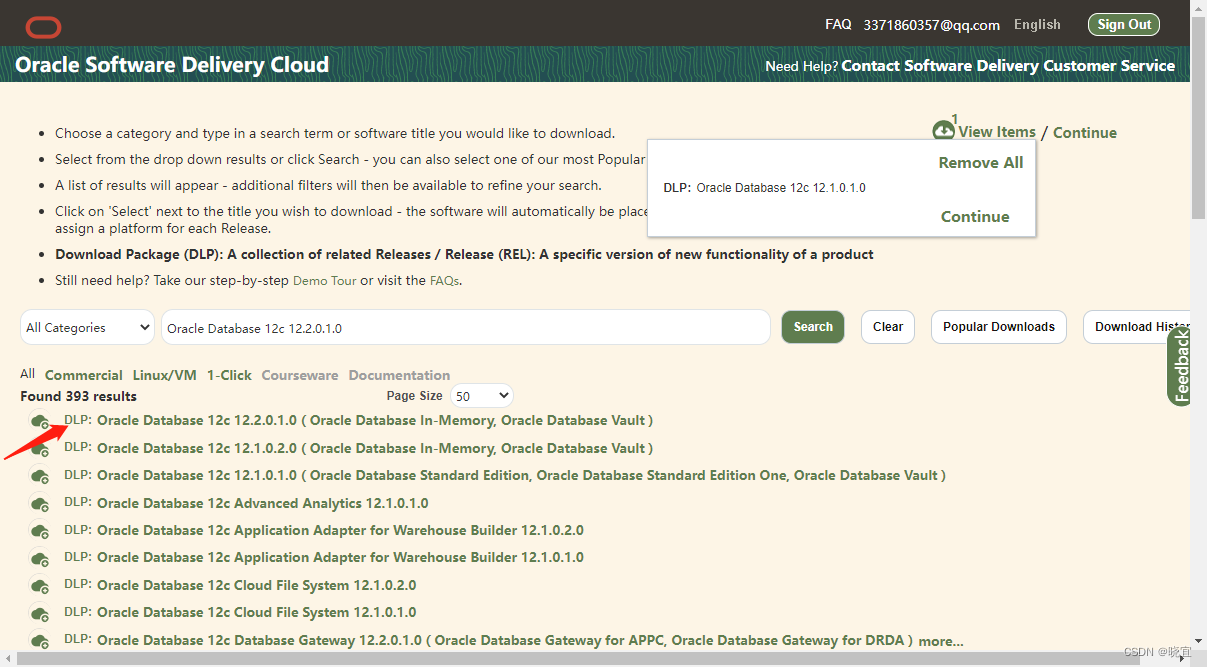This screenshot has height=667, width=1207.
Task: Click cloud icon beside Cloud File System 12.1.0.1.0
Action: [40, 613]
